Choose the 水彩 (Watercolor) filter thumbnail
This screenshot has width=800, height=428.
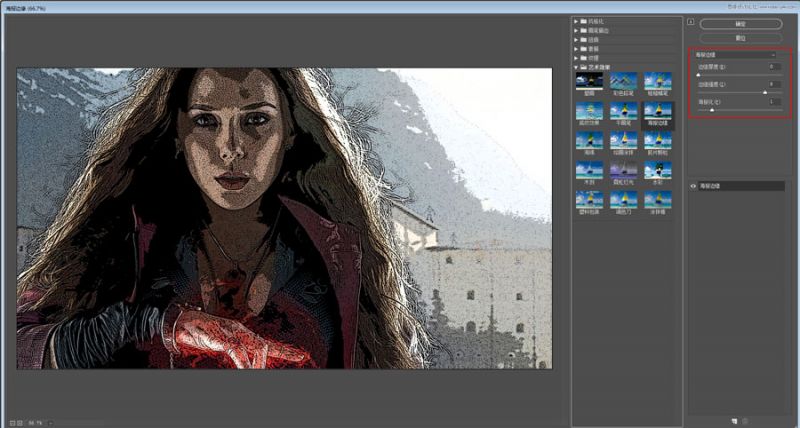coord(657,170)
